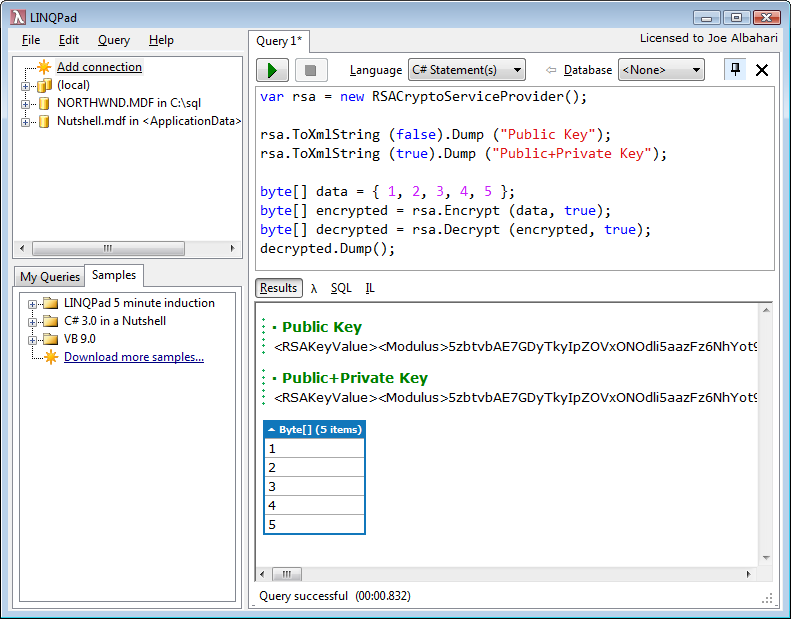The width and height of the screenshot is (791, 619).
Task: Open the File menu
Action: pos(31,40)
